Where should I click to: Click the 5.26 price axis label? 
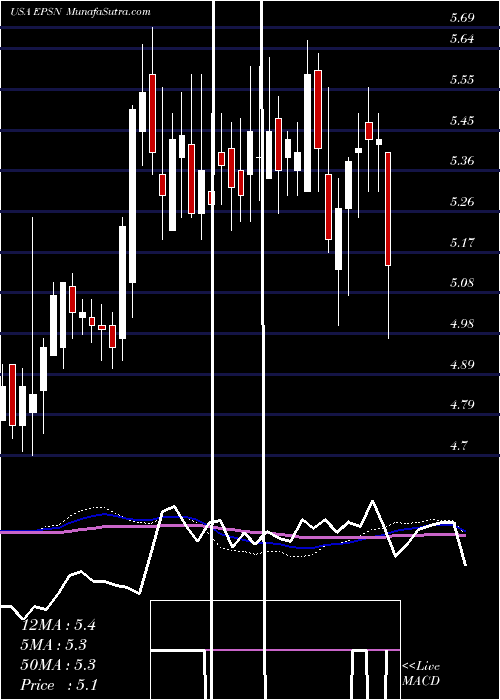click(x=462, y=202)
